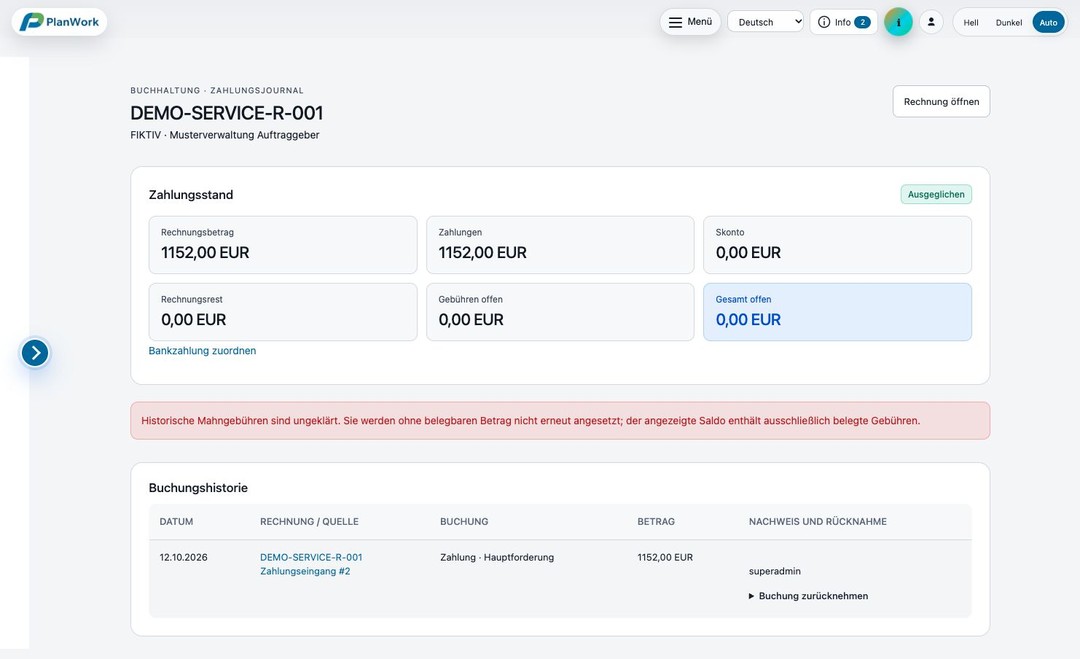Click the Bankzahlung zuordnen link

click(202, 351)
